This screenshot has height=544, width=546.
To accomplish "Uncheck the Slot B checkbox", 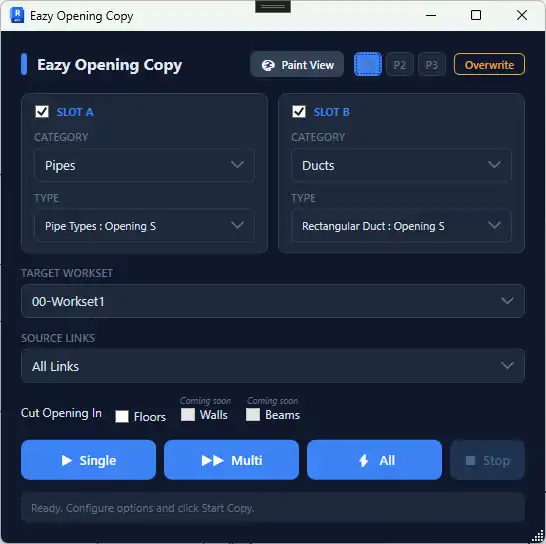I will 299,112.
